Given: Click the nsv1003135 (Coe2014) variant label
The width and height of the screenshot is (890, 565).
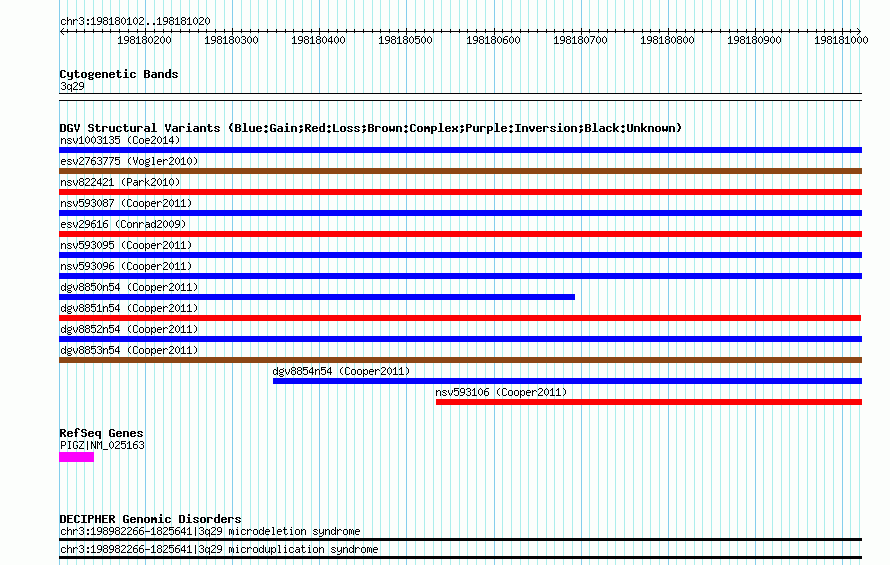Looking at the screenshot, I should pyautogui.click(x=120, y=140).
